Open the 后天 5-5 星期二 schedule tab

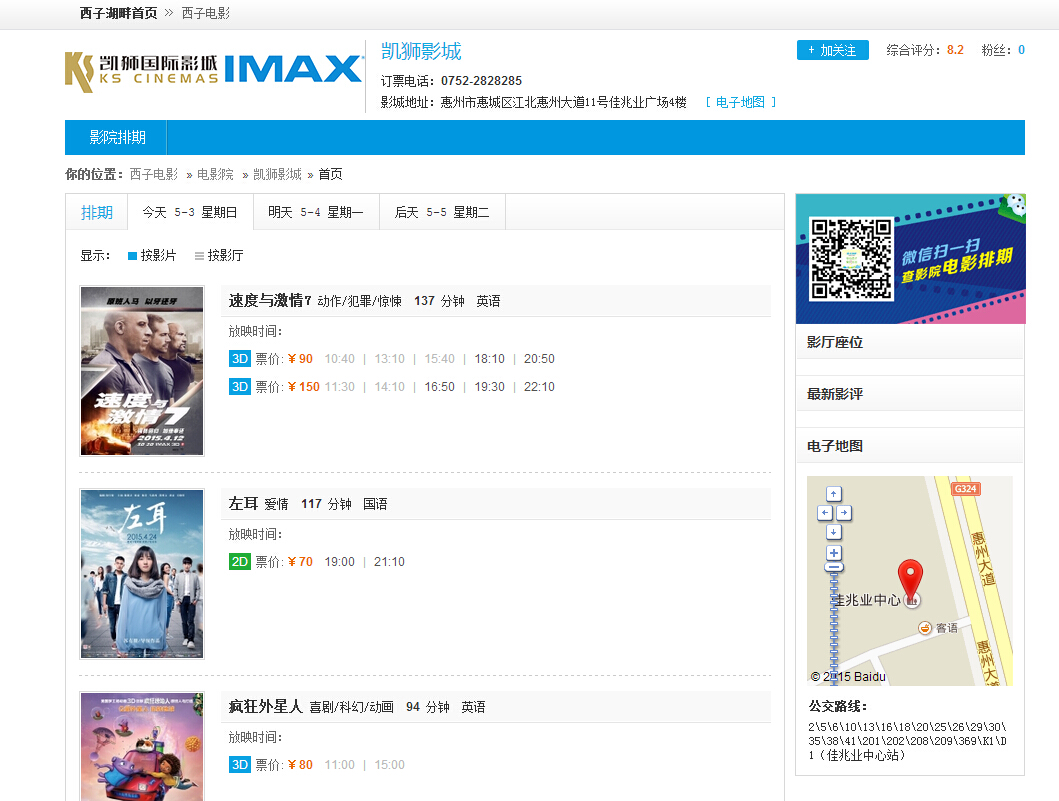pyautogui.click(x=442, y=213)
